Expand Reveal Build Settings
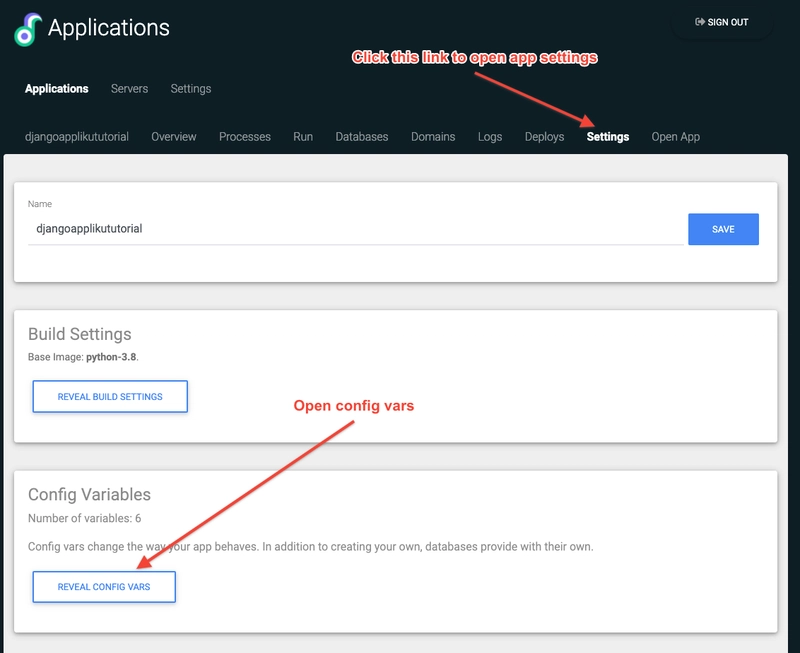This screenshot has width=800, height=653. tap(110, 396)
